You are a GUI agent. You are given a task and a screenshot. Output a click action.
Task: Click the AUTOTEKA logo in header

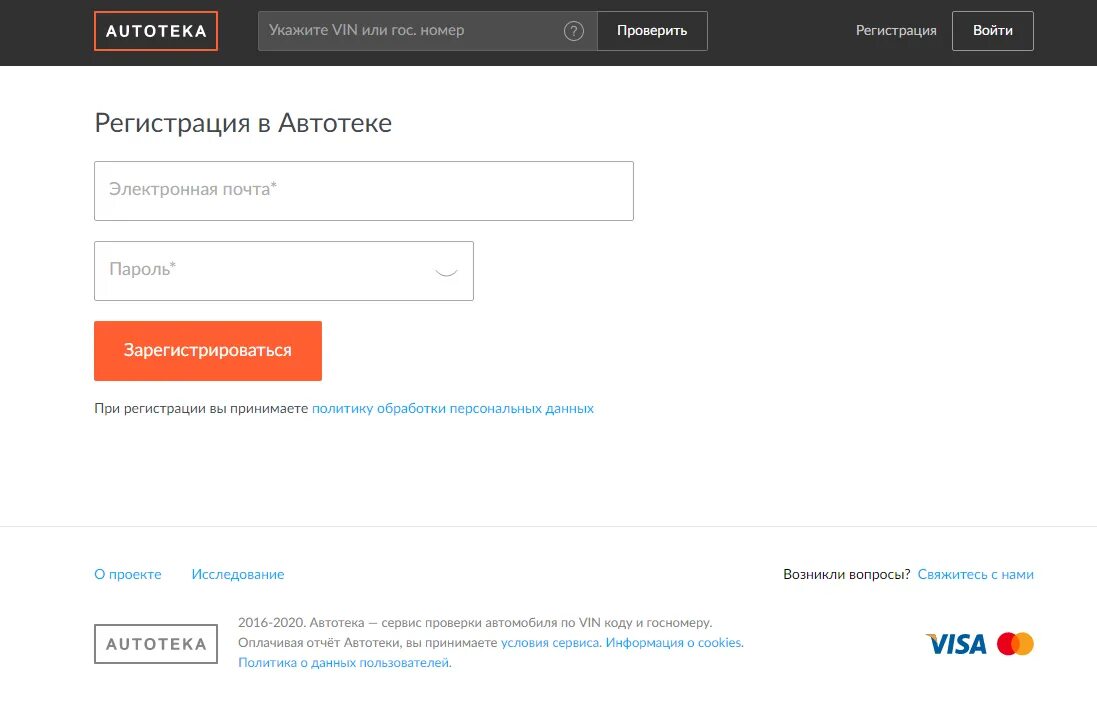pos(156,31)
